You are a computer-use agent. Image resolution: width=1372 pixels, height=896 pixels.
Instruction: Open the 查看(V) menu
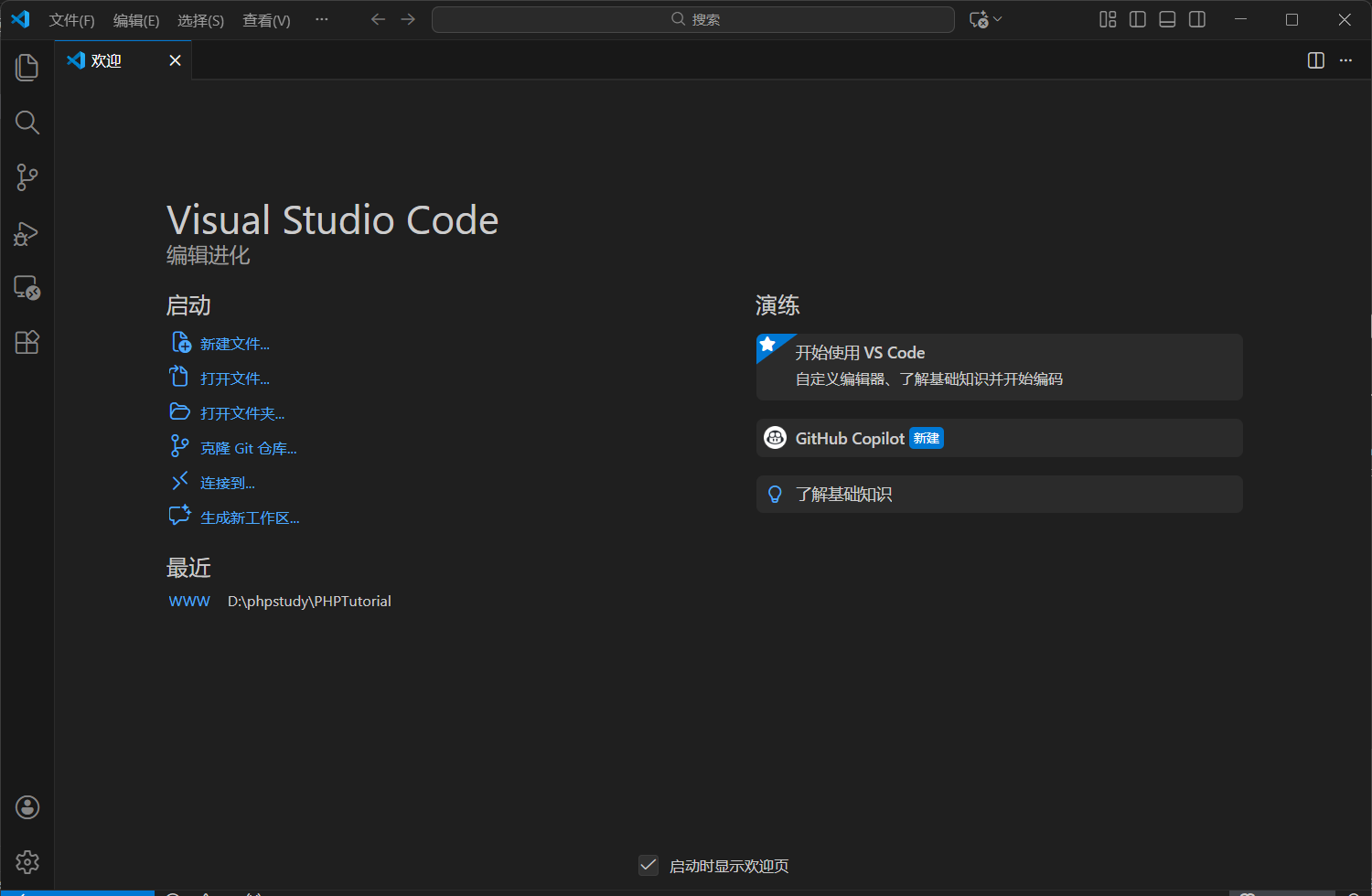coord(266,20)
